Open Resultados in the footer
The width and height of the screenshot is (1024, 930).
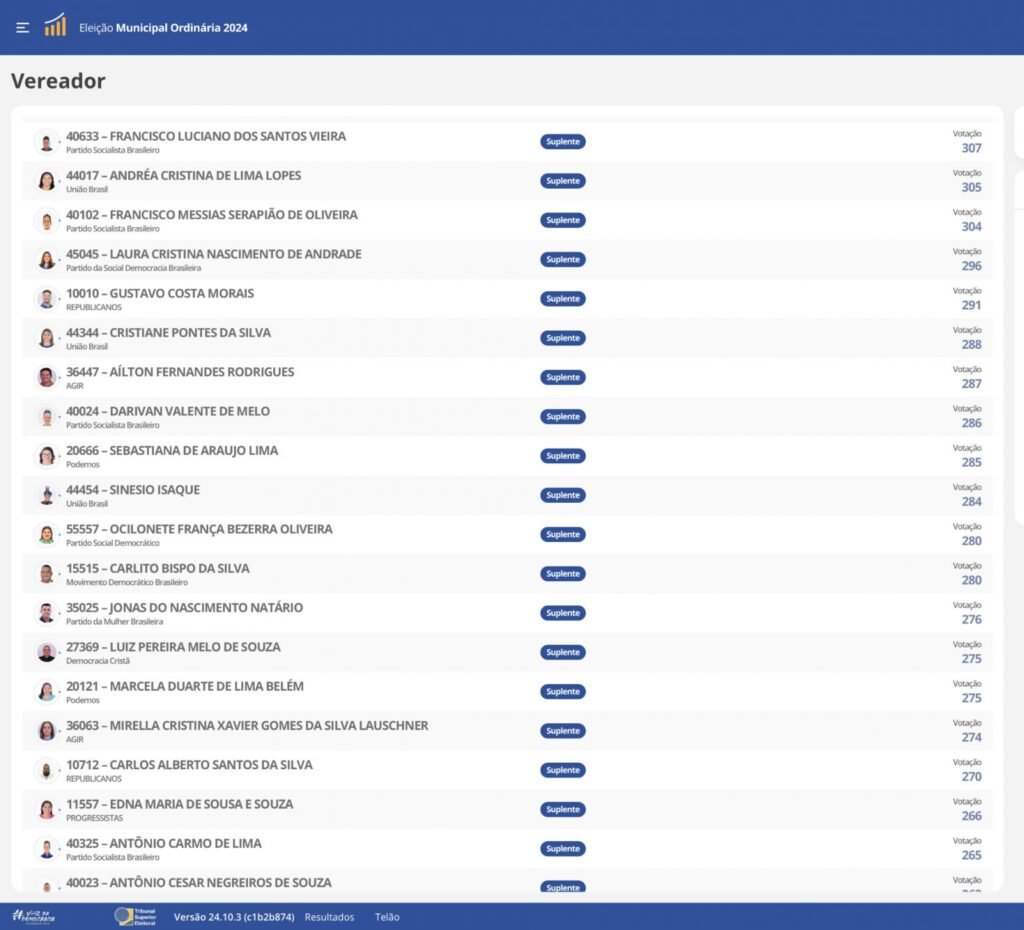[x=329, y=917]
